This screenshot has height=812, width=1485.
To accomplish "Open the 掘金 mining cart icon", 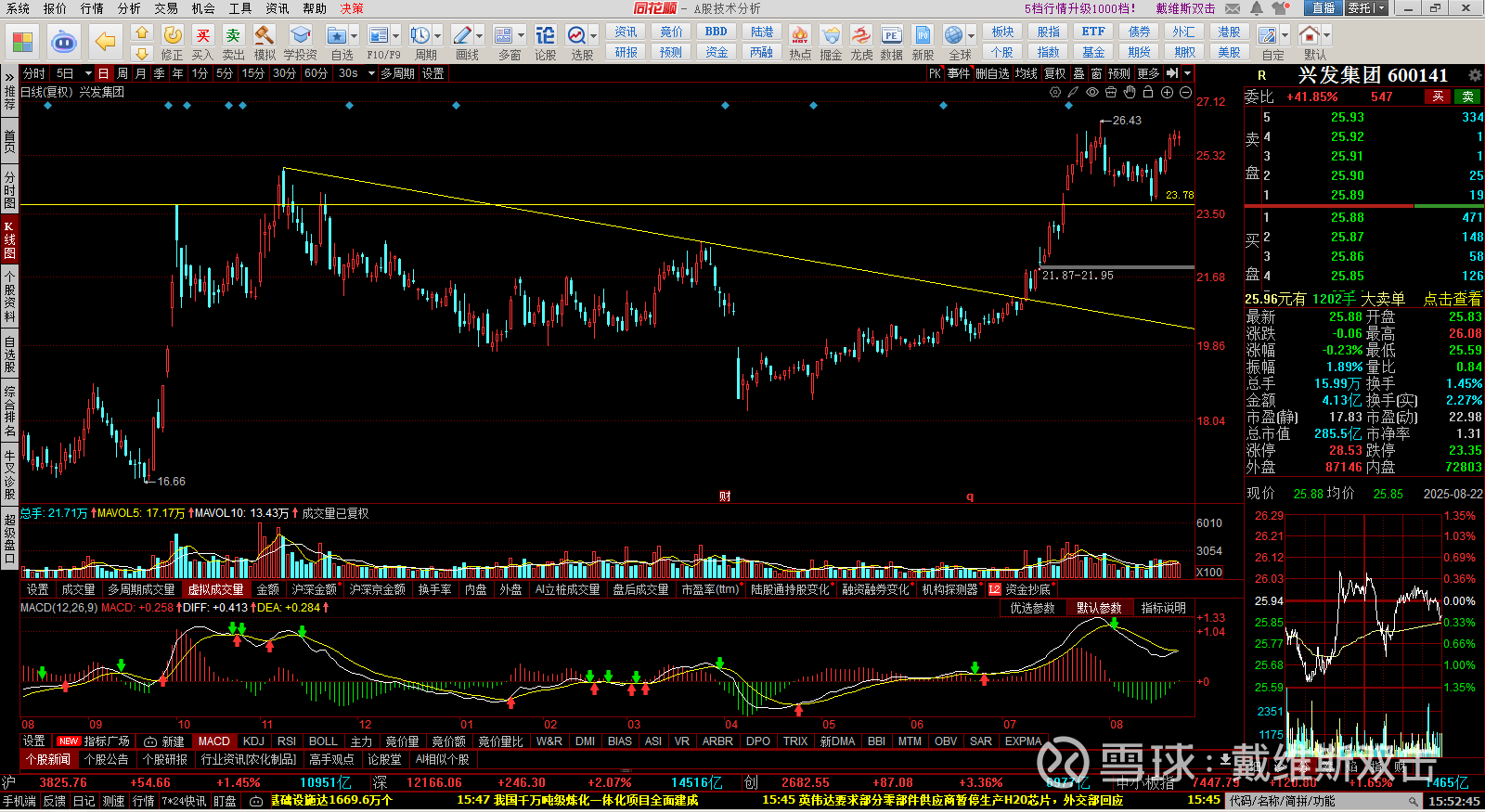I will click(831, 35).
